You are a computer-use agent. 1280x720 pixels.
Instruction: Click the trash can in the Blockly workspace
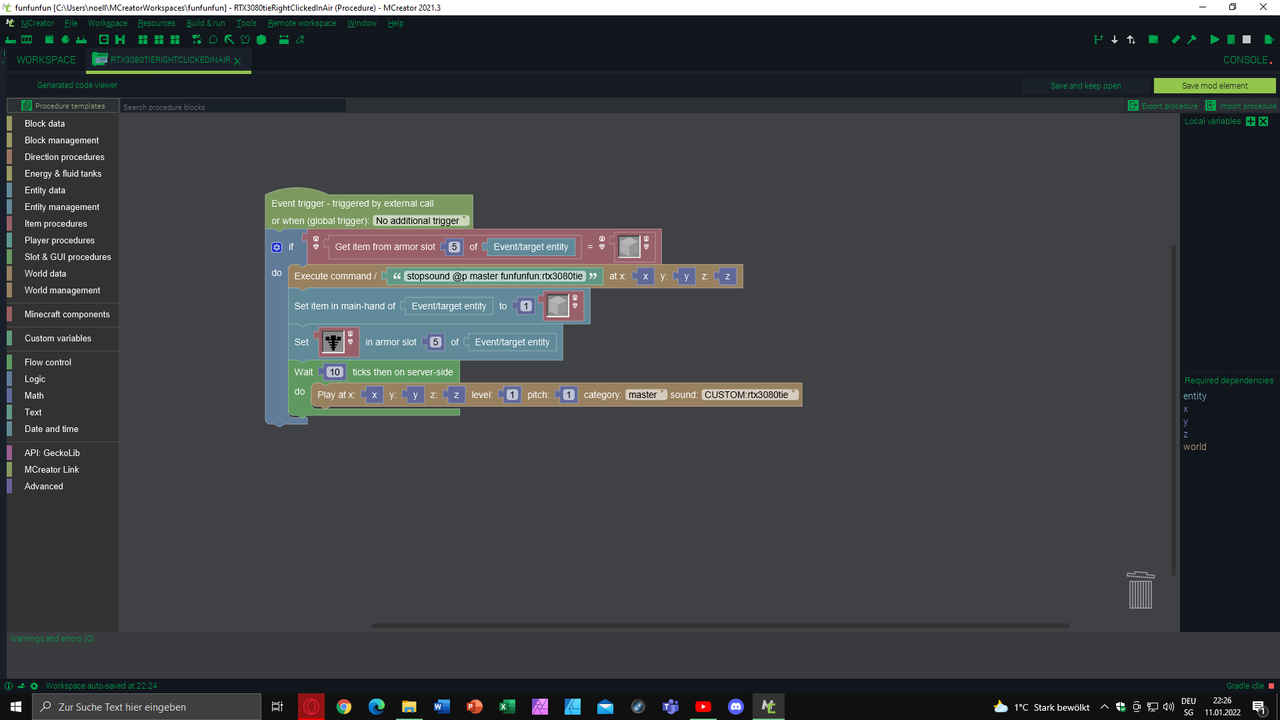1140,590
